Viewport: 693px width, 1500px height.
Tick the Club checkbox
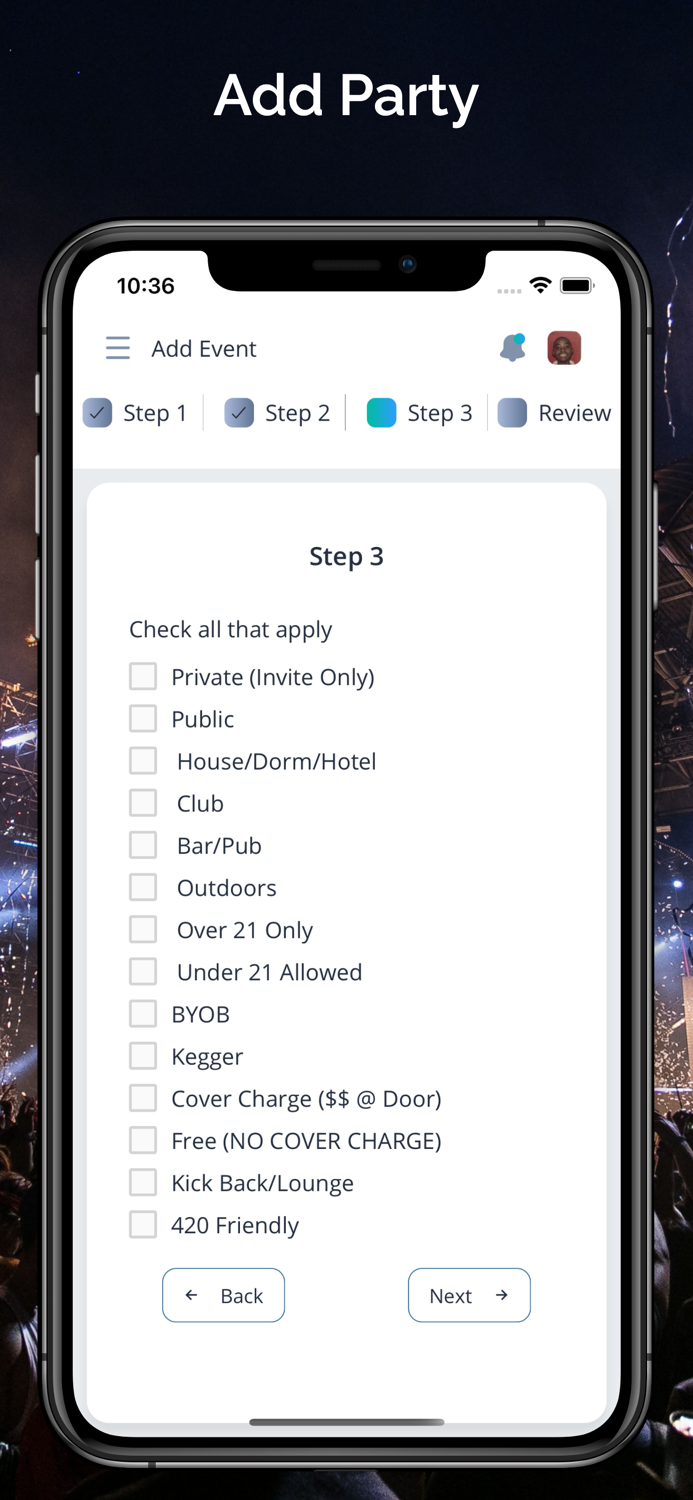143,803
